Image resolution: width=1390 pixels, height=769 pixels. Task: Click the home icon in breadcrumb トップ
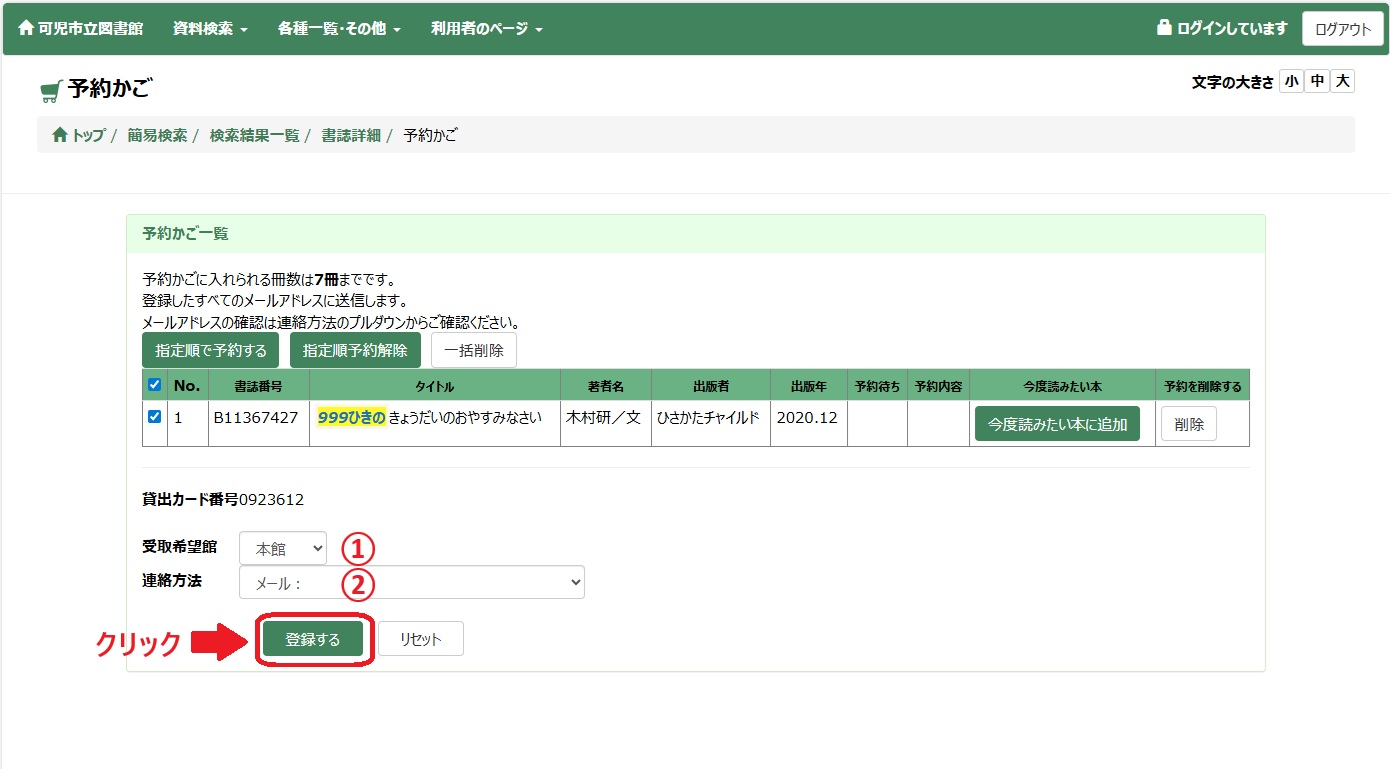click(x=60, y=135)
